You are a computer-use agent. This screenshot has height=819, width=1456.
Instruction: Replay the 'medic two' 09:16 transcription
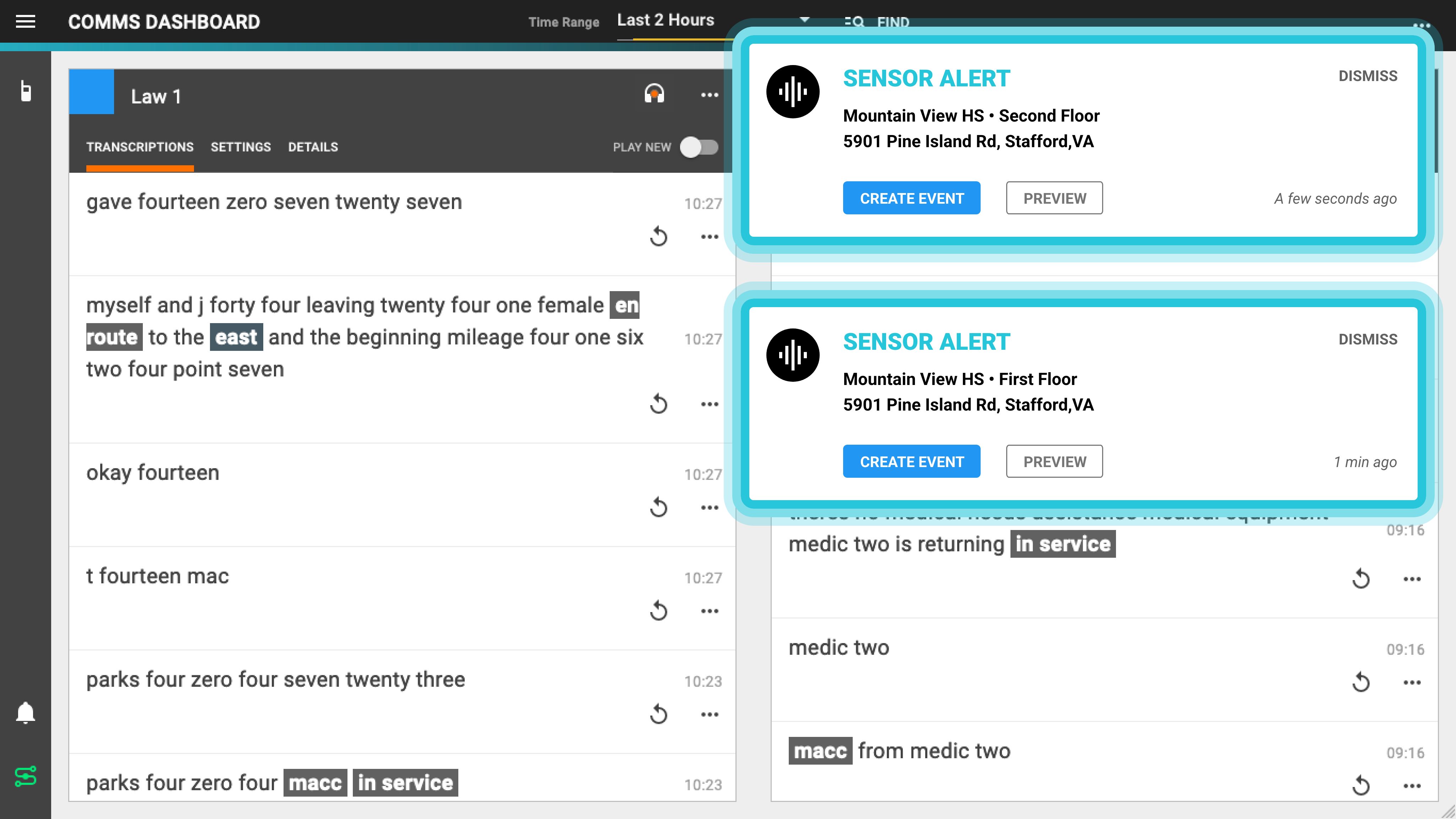pyautogui.click(x=1361, y=682)
